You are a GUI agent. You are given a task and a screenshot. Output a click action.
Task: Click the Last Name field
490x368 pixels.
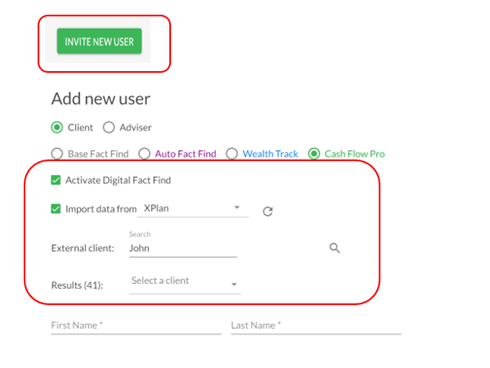pyautogui.click(x=316, y=326)
